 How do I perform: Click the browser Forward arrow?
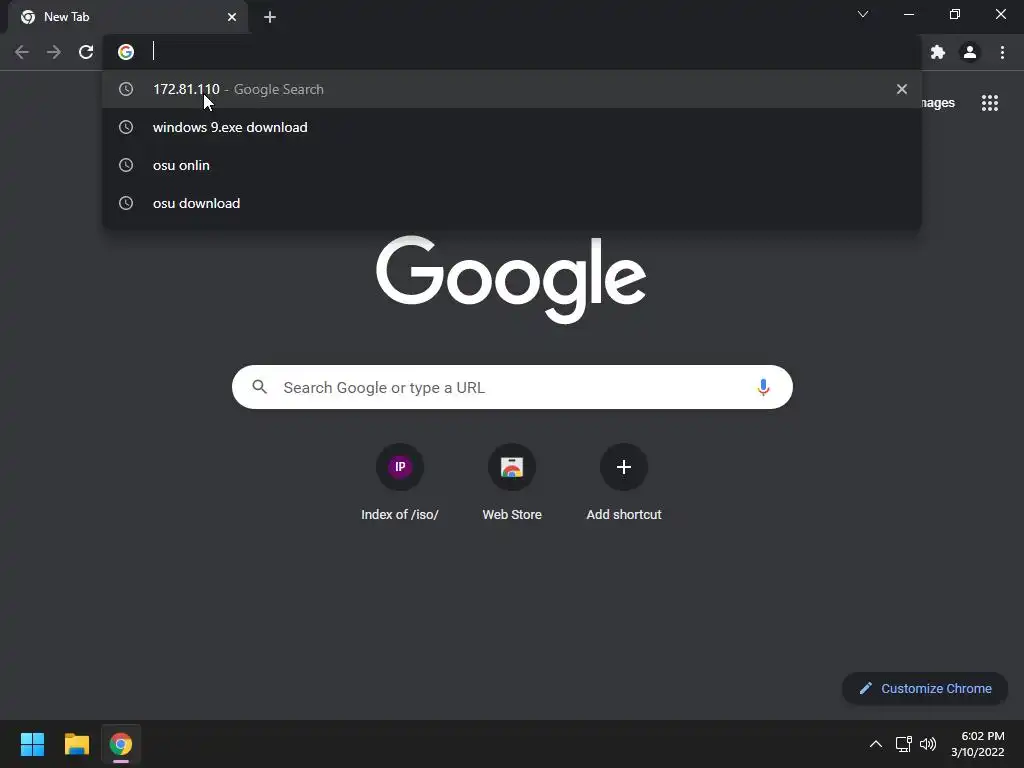tap(54, 52)
